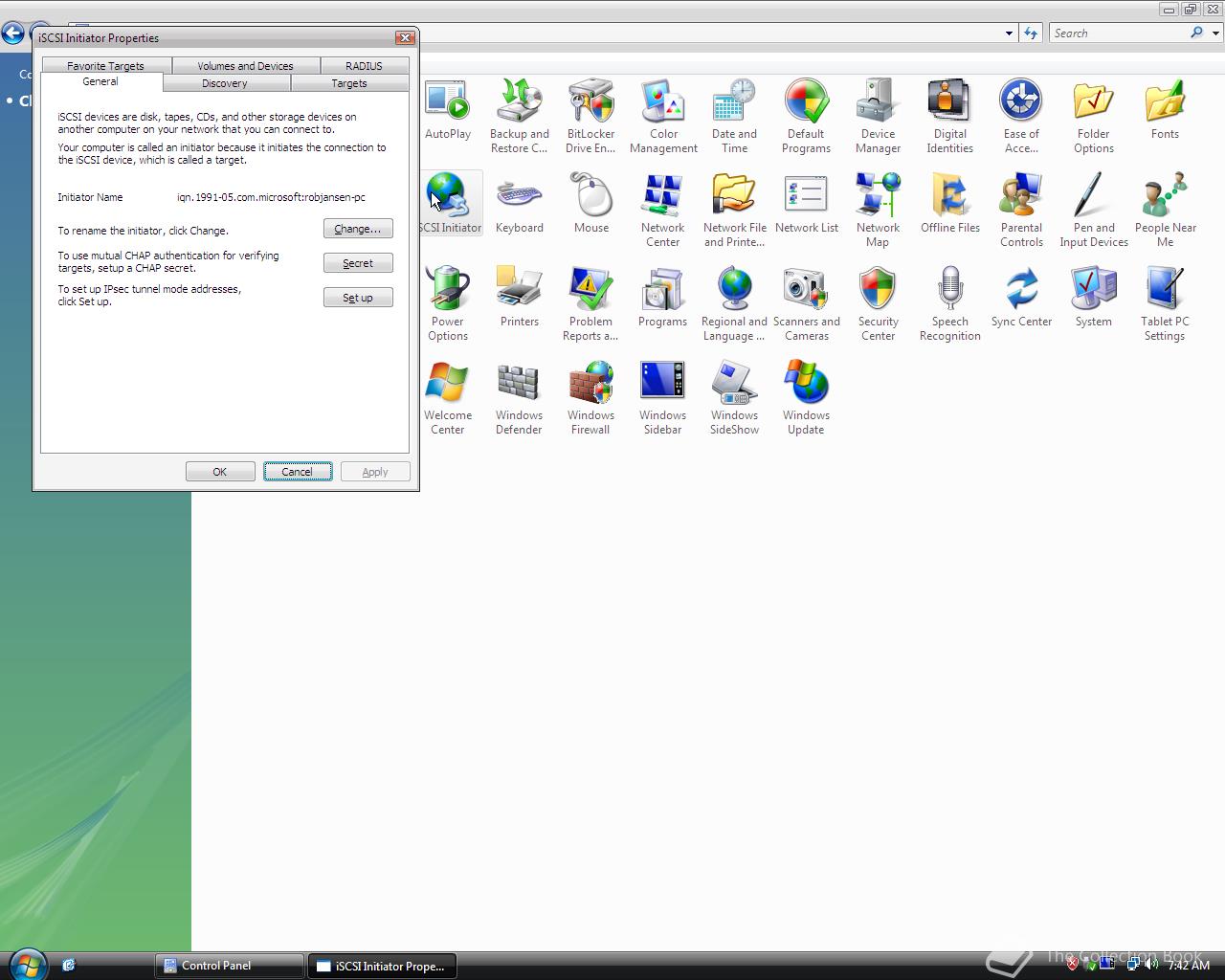The width and height of the screenshot is (1225, 980).
Task: Switch to the Favorite Targets tab
Action: (x=105, y=66)
